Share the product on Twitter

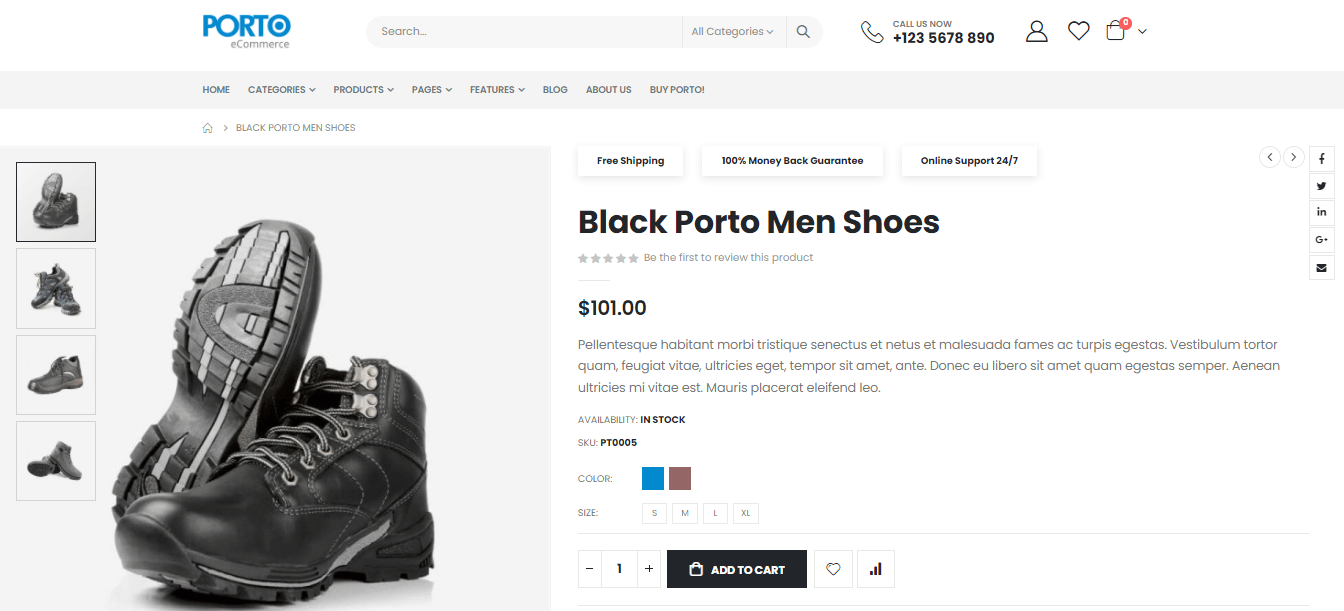1321,185
